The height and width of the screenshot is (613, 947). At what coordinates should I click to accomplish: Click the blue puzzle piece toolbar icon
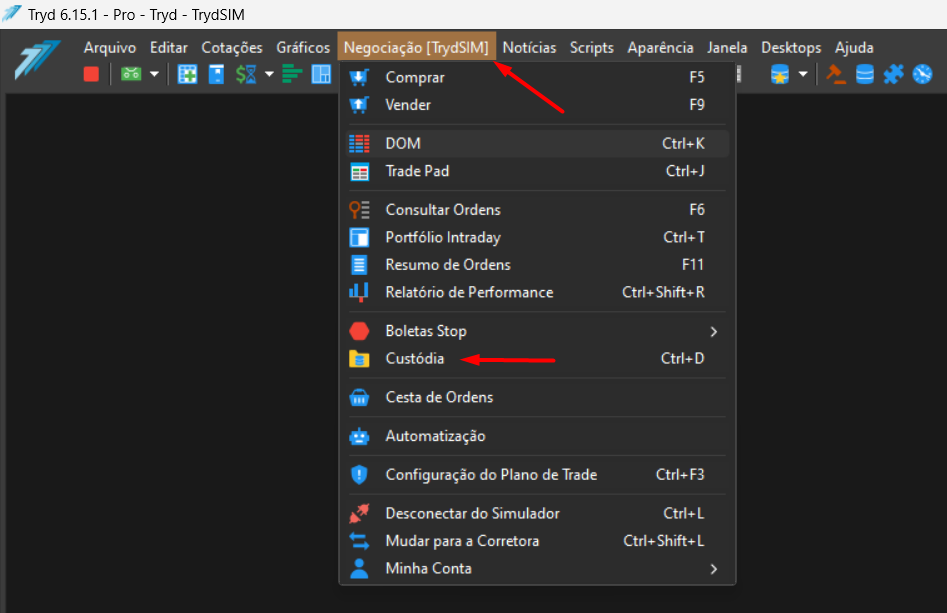894,74
